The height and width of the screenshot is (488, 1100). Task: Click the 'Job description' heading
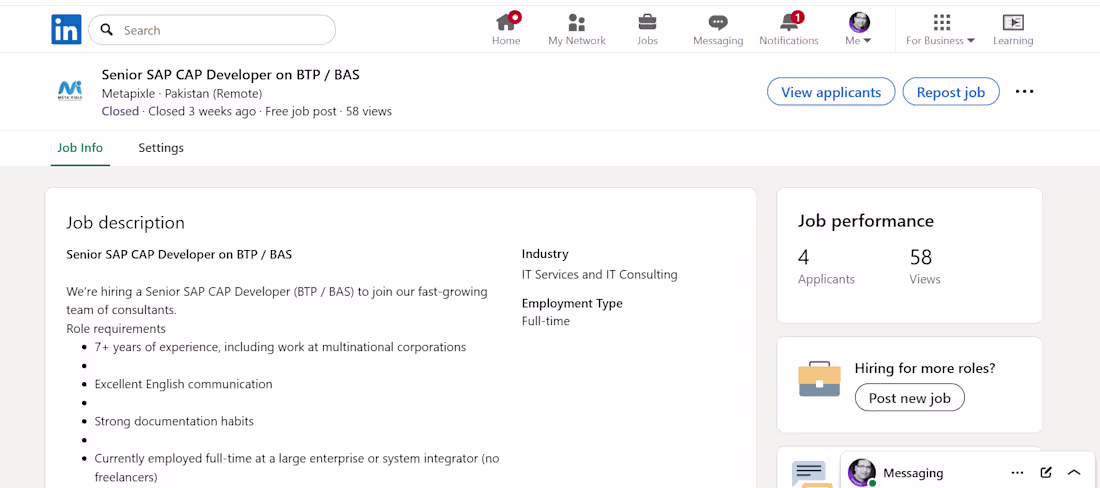click(126, 223)
